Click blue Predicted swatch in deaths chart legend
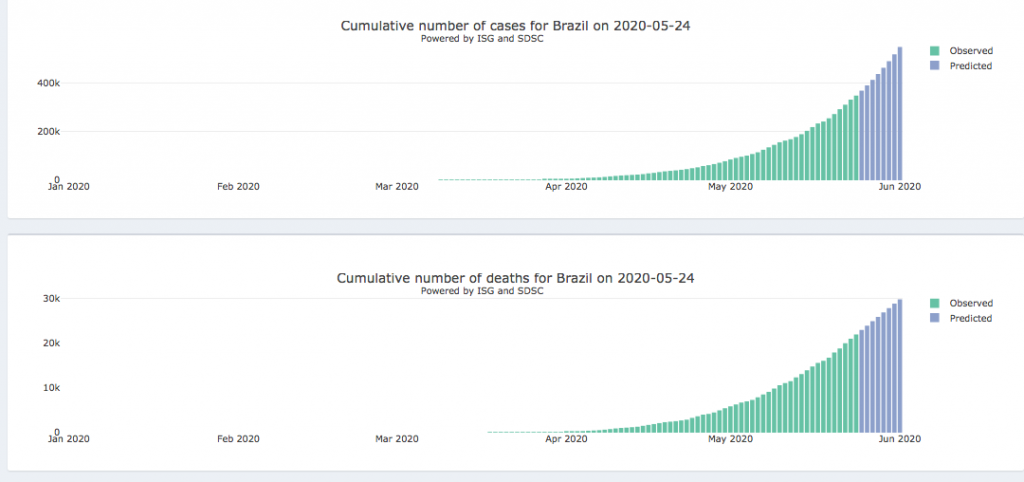Viewport: 1024px width, 482px height. pos(934,318)
